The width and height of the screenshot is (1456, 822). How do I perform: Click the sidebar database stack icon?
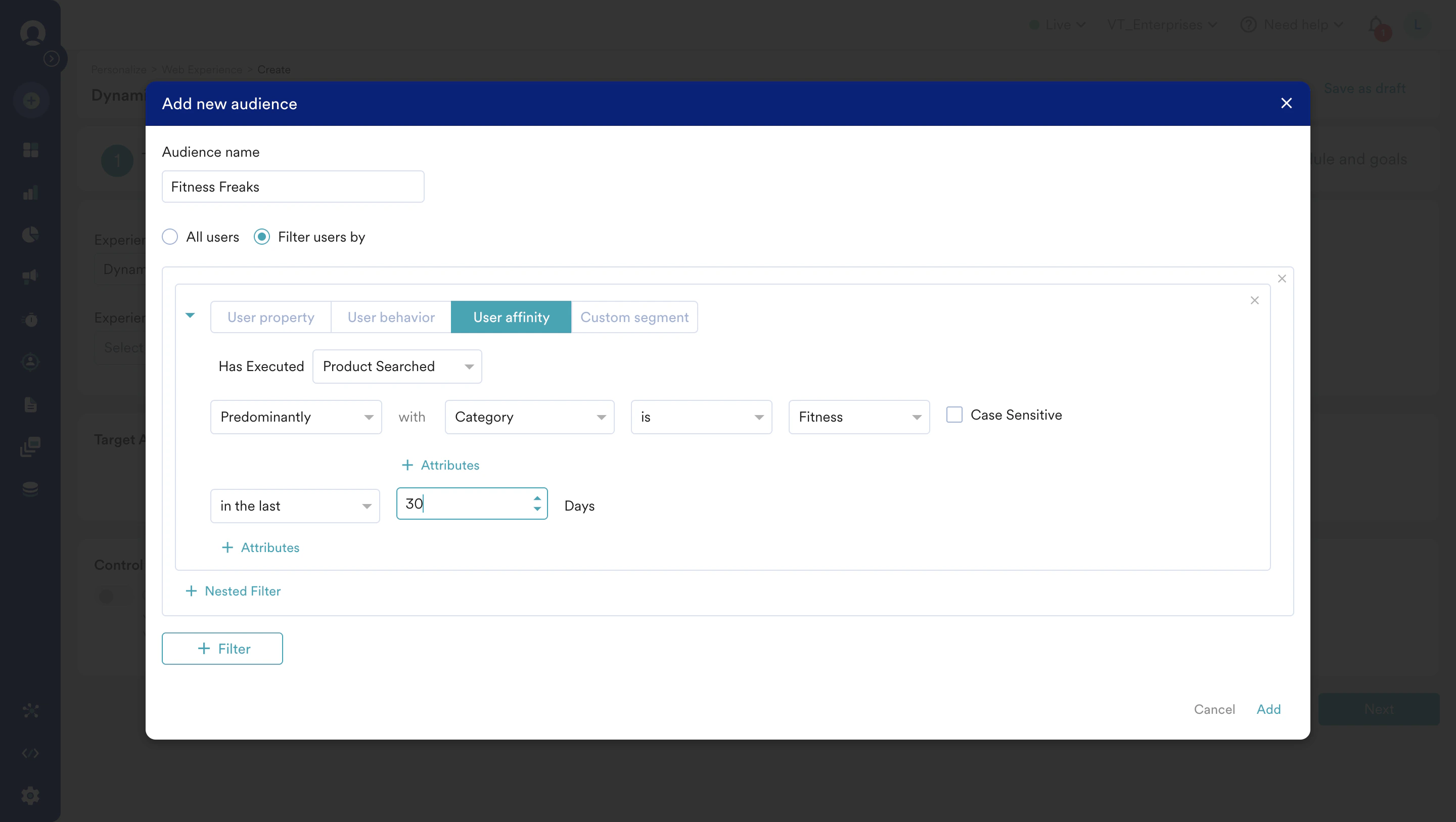30,488
